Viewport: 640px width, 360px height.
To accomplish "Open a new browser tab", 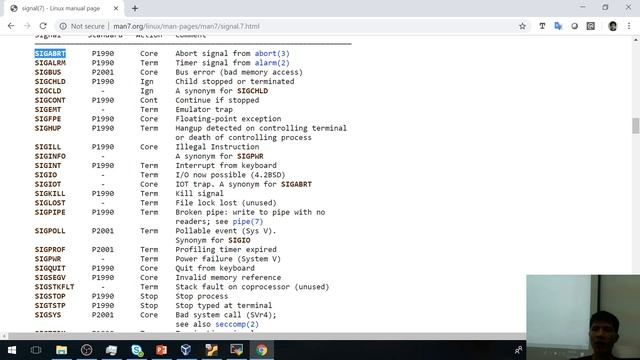I will coord(135,8).
